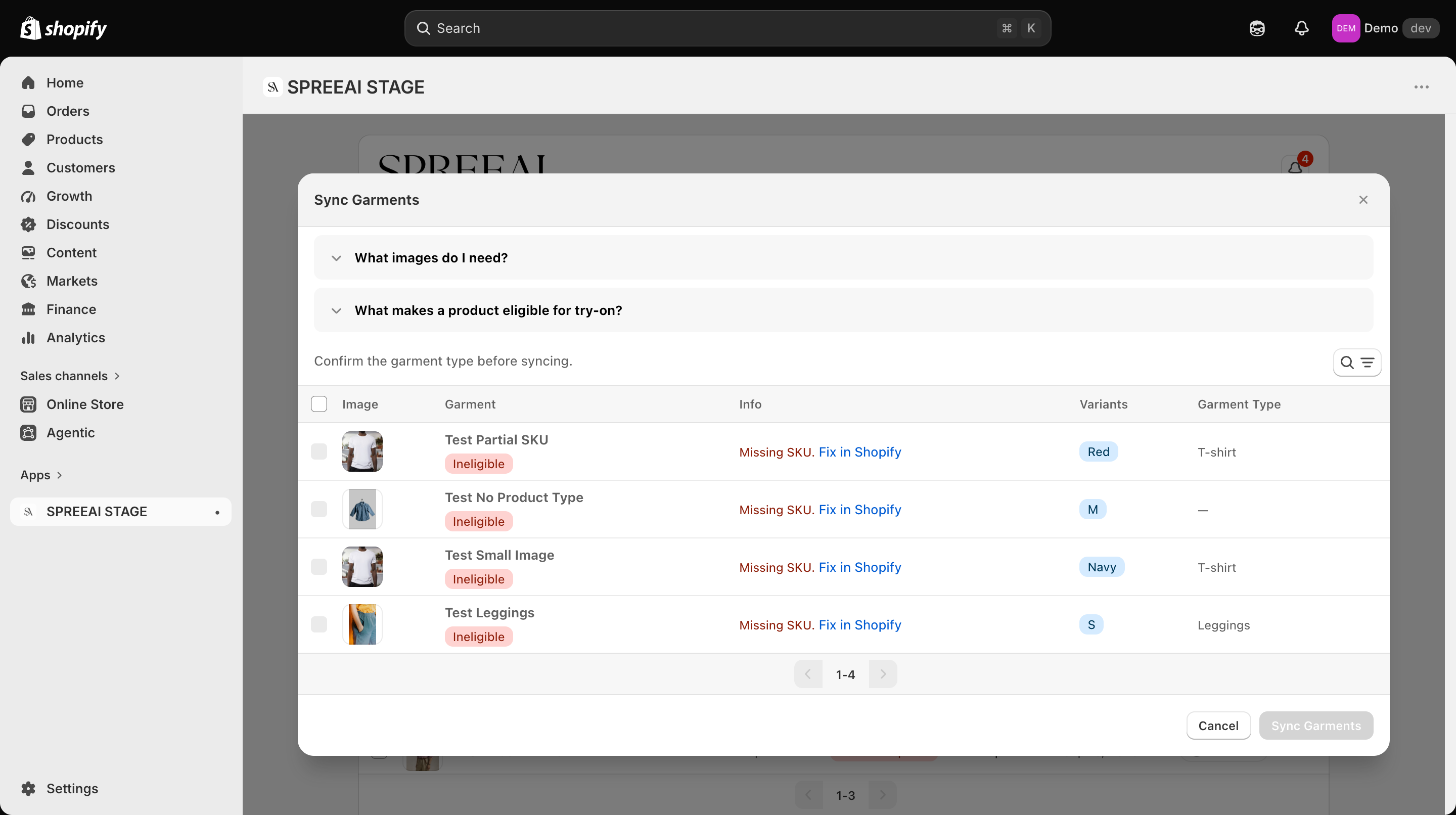The image size is (1456, 815).
Task: Open the Agentic sales channel
Action: [70, 432]
